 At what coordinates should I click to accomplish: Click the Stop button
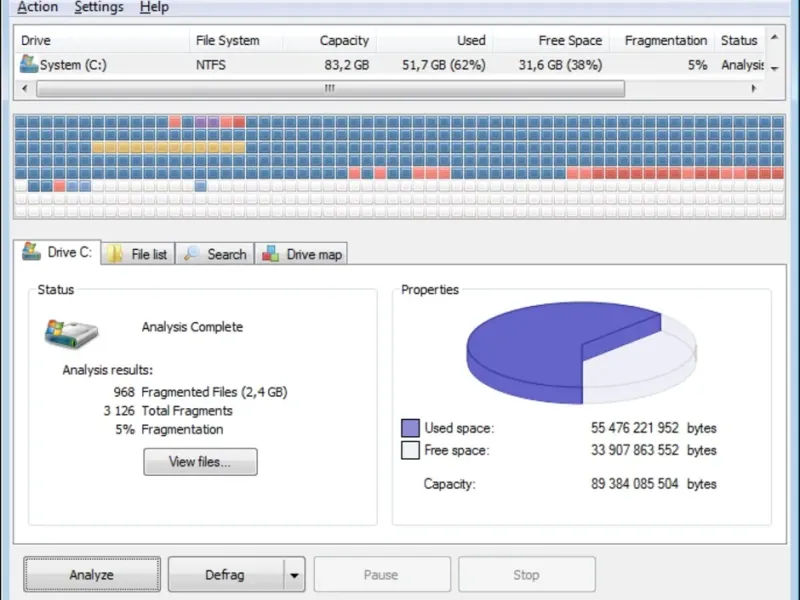click(x=526, y=574)
